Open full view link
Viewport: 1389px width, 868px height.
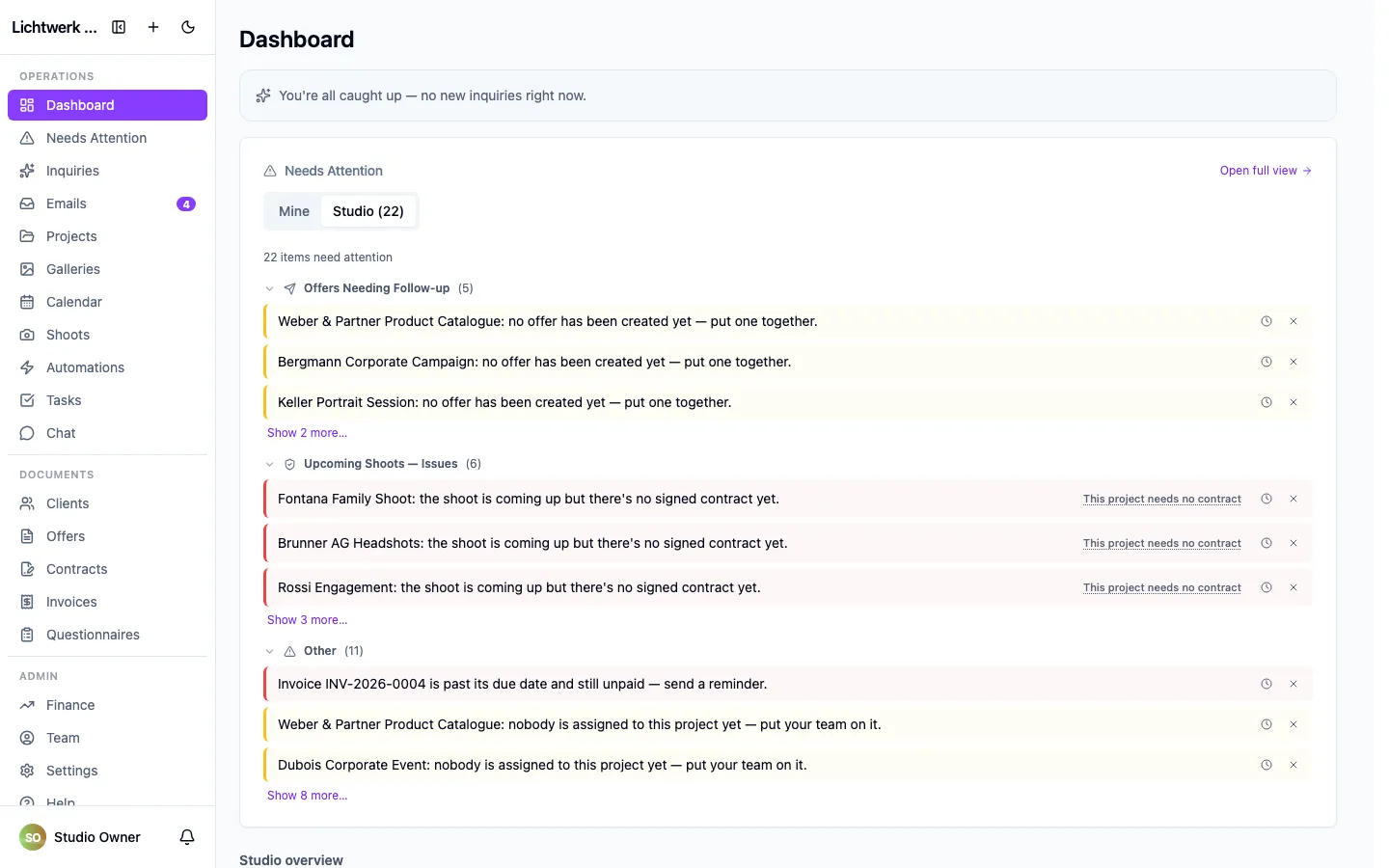(x=1266, y=171)
